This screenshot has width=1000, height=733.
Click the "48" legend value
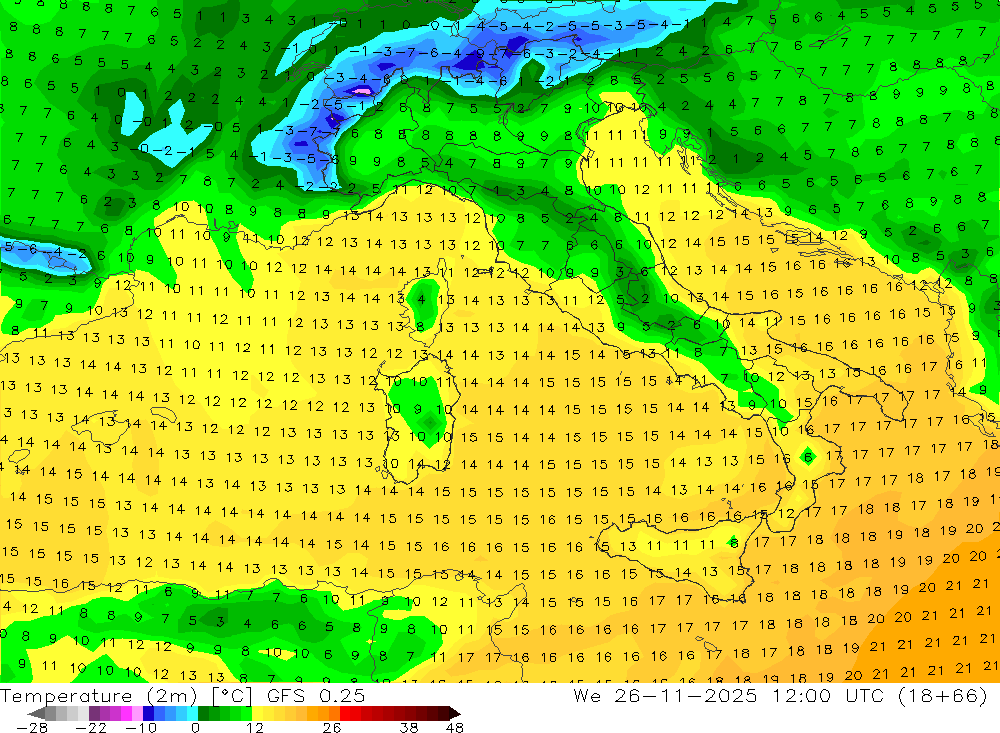pyautogui.click(x=455, y=727)
